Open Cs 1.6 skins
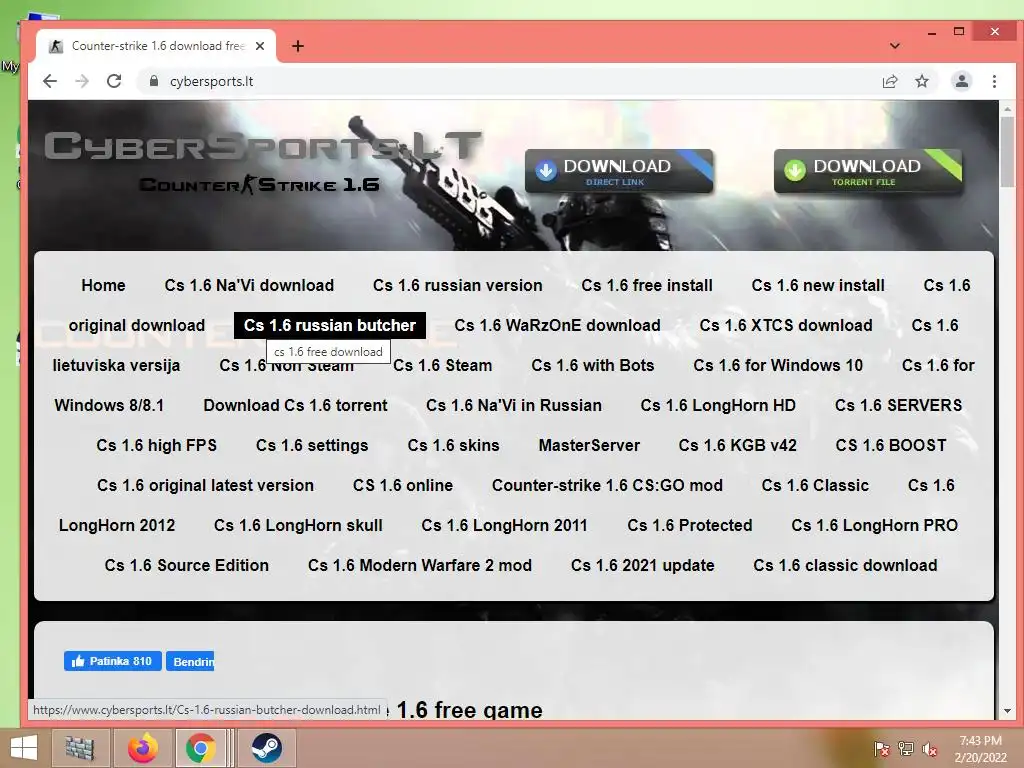The image size is (1024, 768). [454, 445]
